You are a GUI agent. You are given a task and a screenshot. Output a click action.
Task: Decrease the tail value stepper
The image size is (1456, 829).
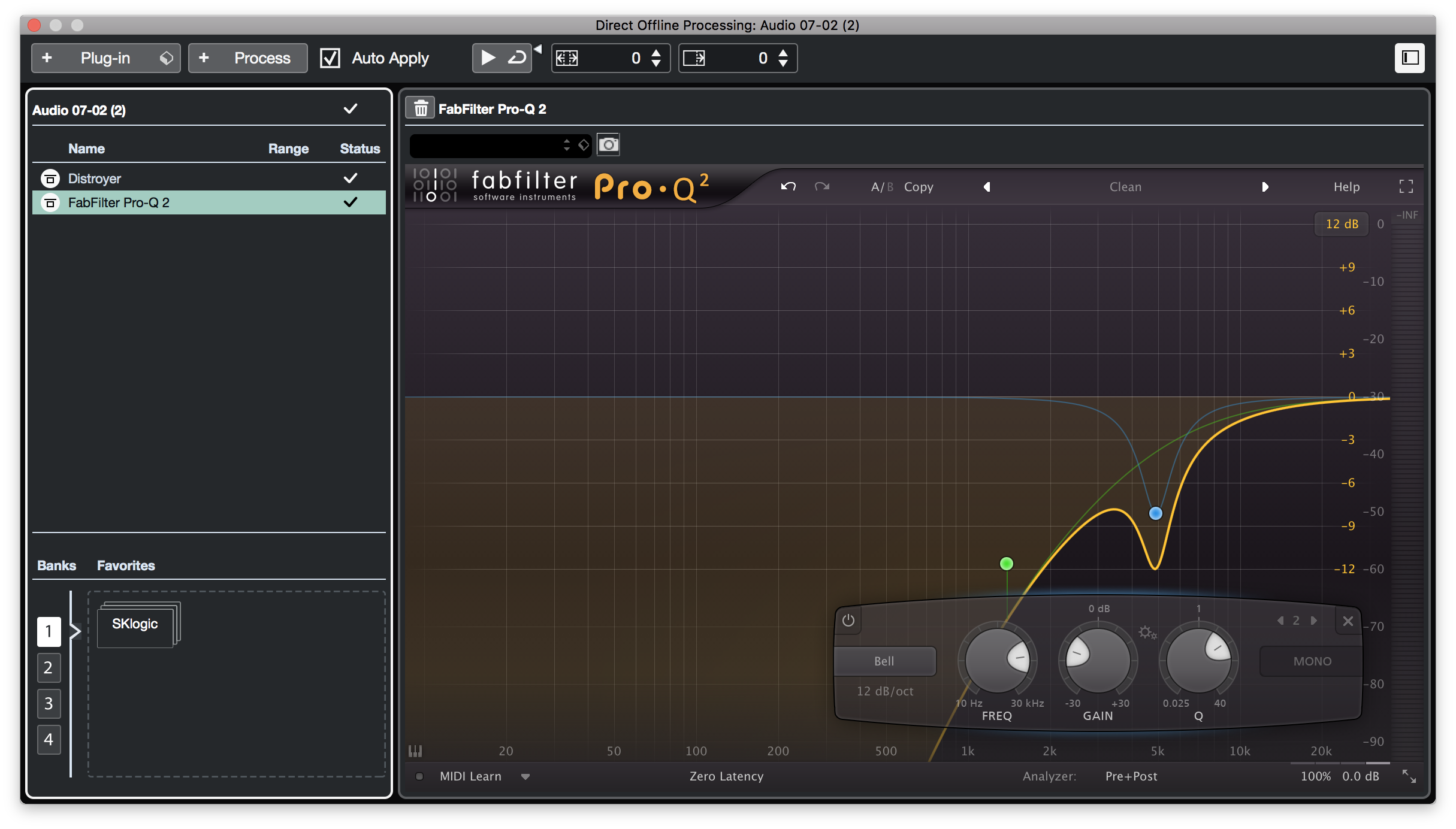pos(783,64)
